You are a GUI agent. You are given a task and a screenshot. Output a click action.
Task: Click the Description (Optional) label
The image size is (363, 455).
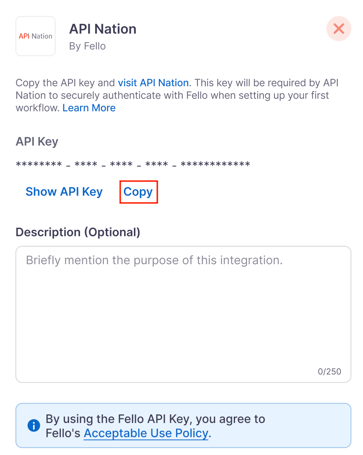pyautogui.click(x=78, y=232)
